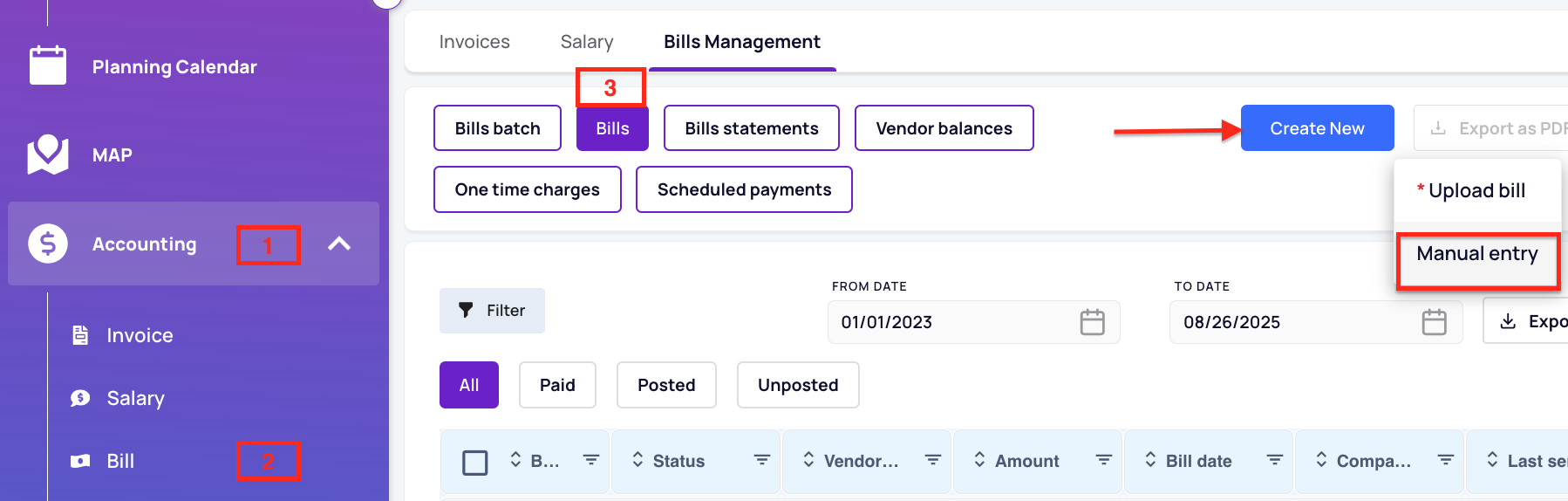Open Scheduled payments section
The image size is (1568, 501).
click(x=744, y=189)
